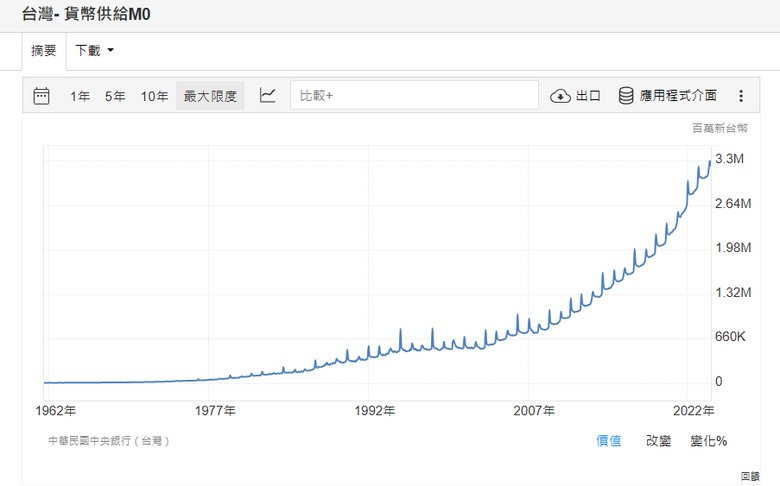The image size is (780, 486).
Task: Click the 中華民國中央銀行（台灣）source text
Action: tap(109, 441)
